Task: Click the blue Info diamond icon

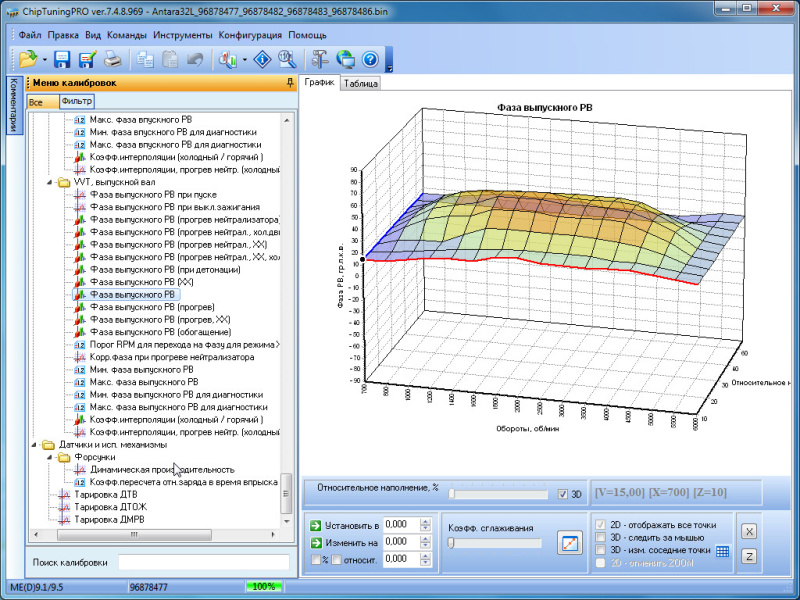Action: click(260, 60)
